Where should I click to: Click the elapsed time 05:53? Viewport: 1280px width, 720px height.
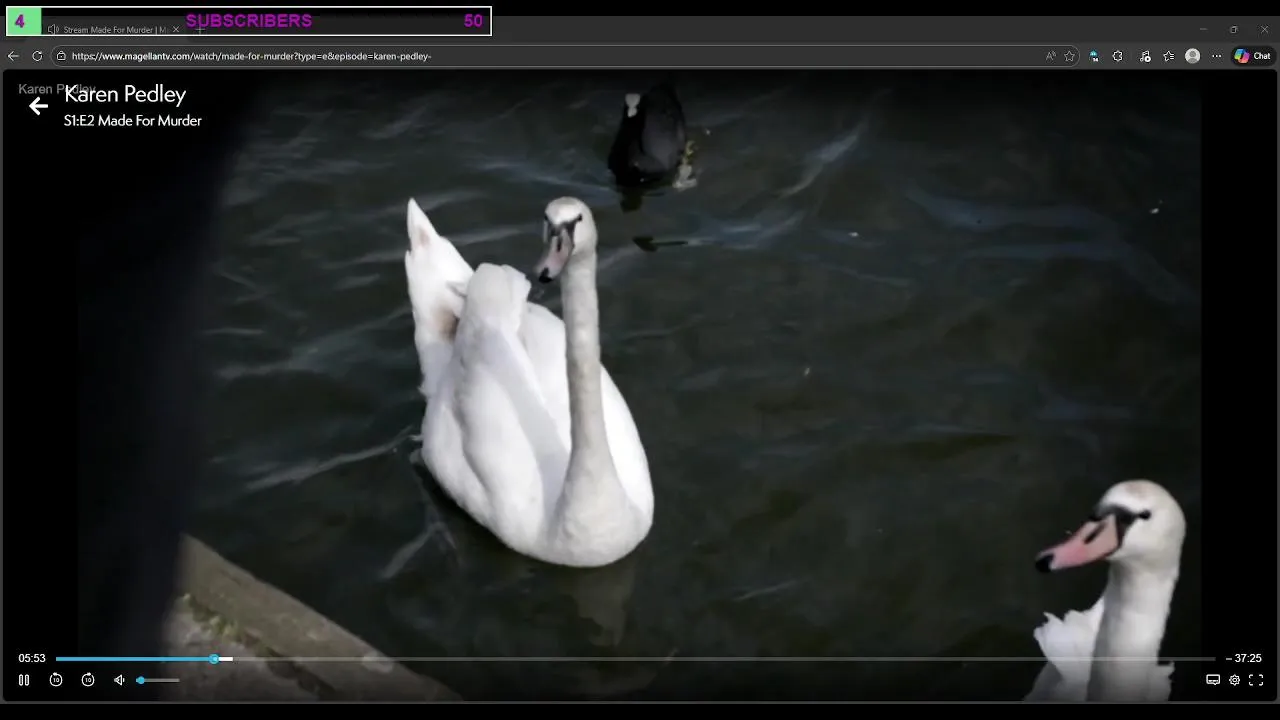32,658
